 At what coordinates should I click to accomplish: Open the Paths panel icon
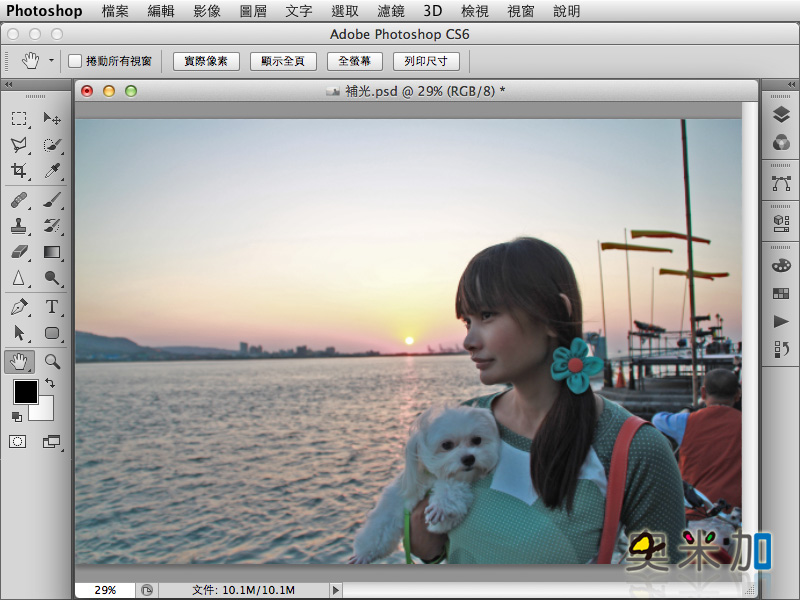click(781, 184)
